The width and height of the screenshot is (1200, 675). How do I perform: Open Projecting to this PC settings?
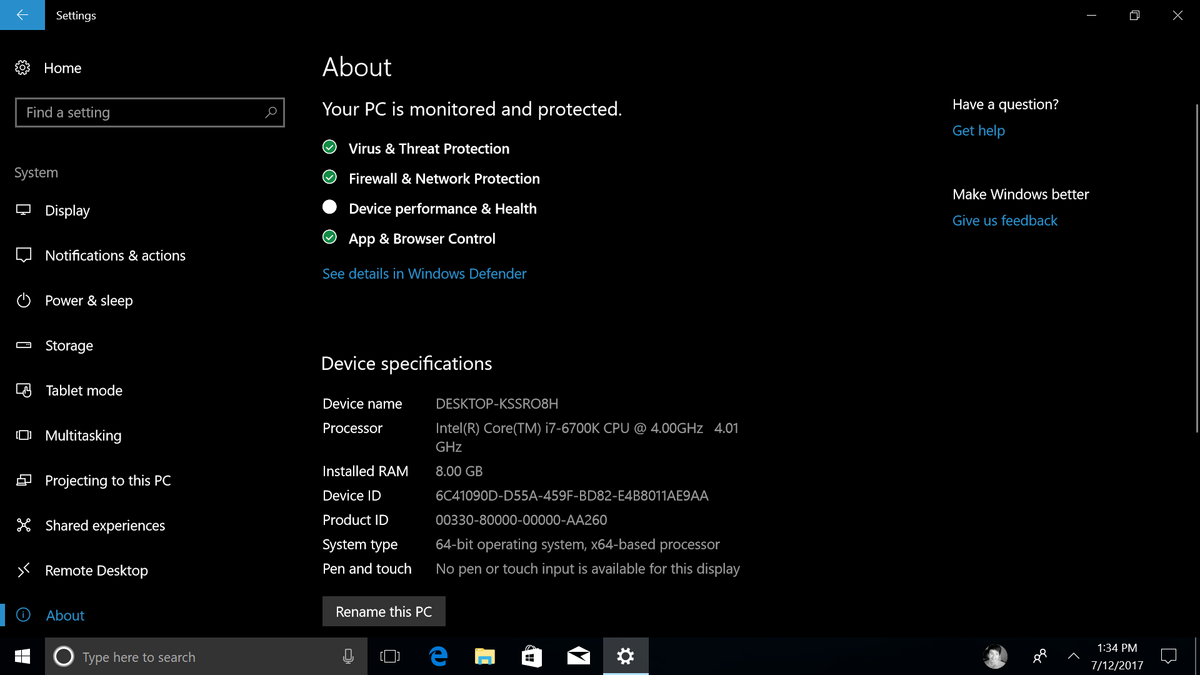(24, 480)
